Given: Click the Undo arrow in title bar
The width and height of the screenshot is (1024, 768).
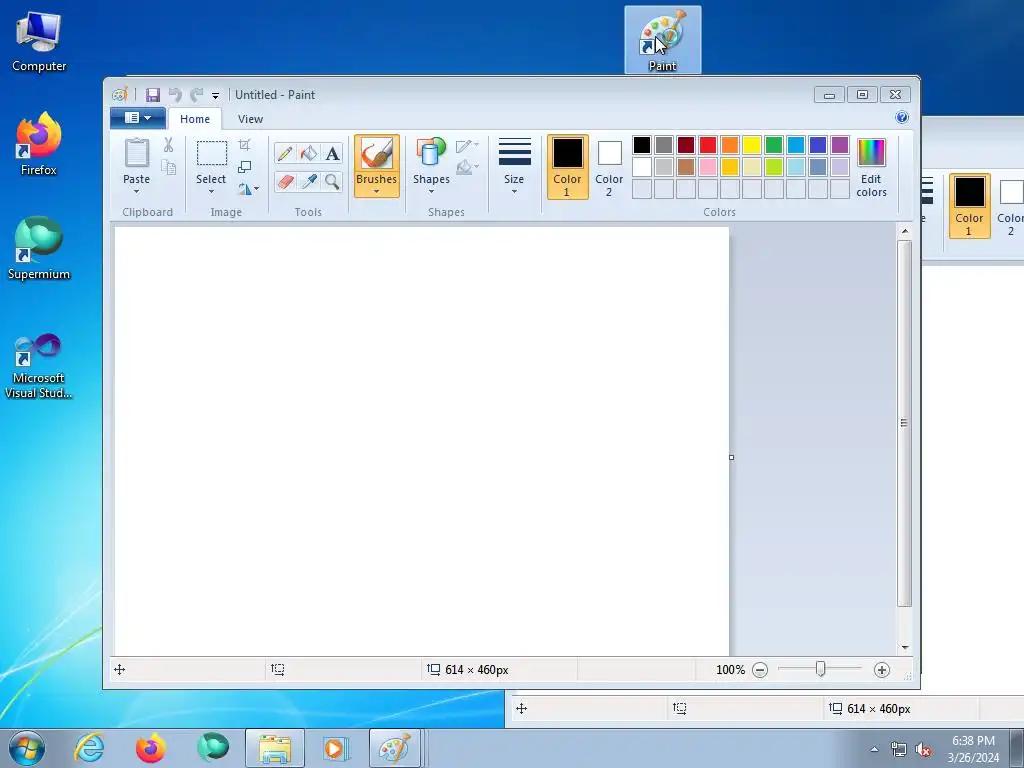Looking at the screenshot, I should pos(174,95).
